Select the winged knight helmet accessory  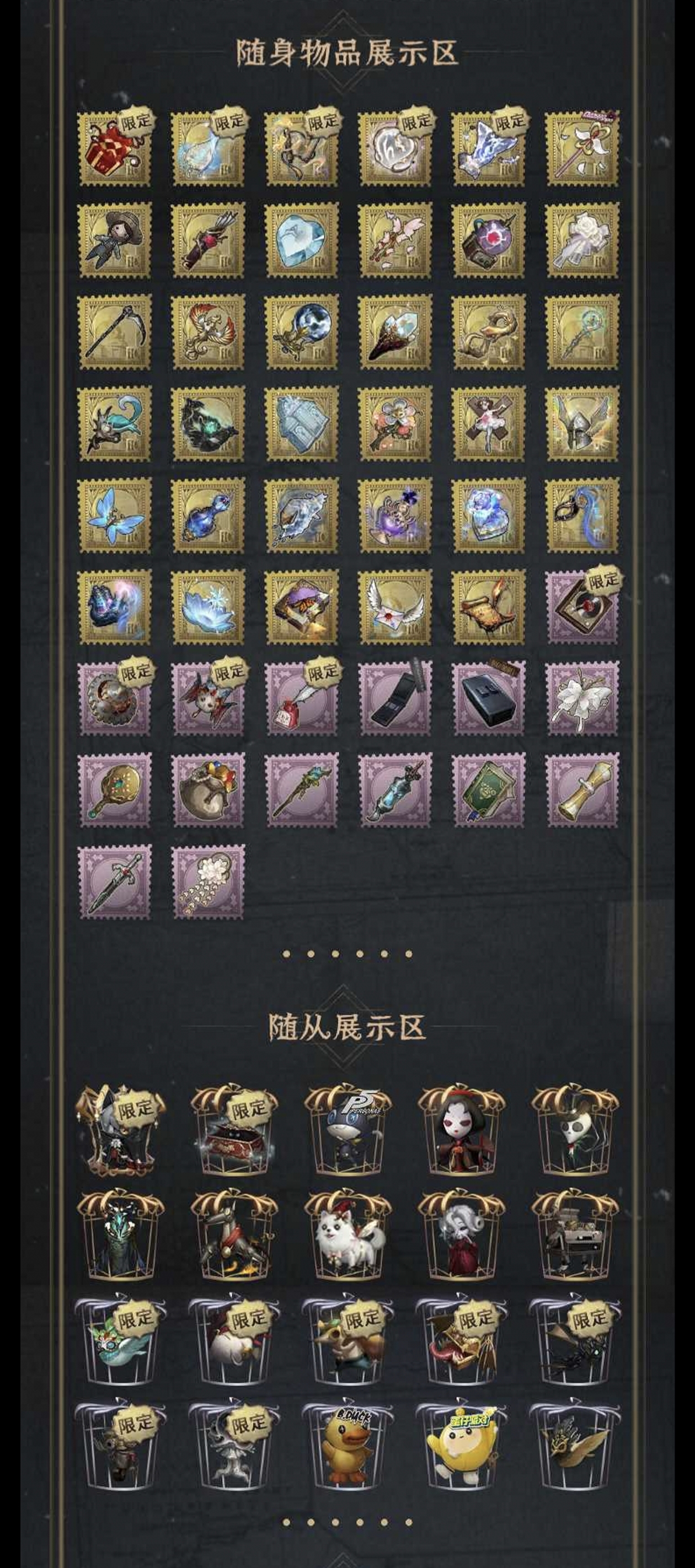[582, 423]
